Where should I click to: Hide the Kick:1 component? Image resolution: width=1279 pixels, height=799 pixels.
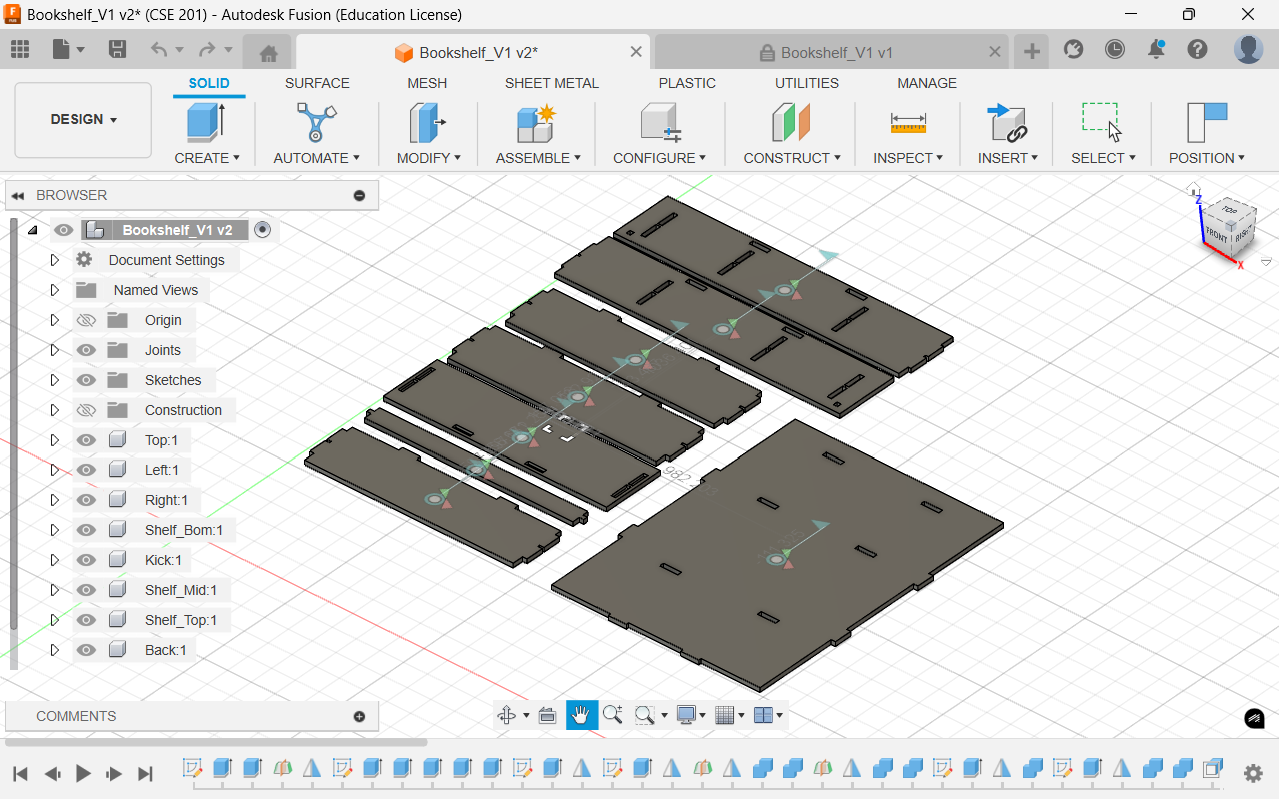(x=86, y=560)
